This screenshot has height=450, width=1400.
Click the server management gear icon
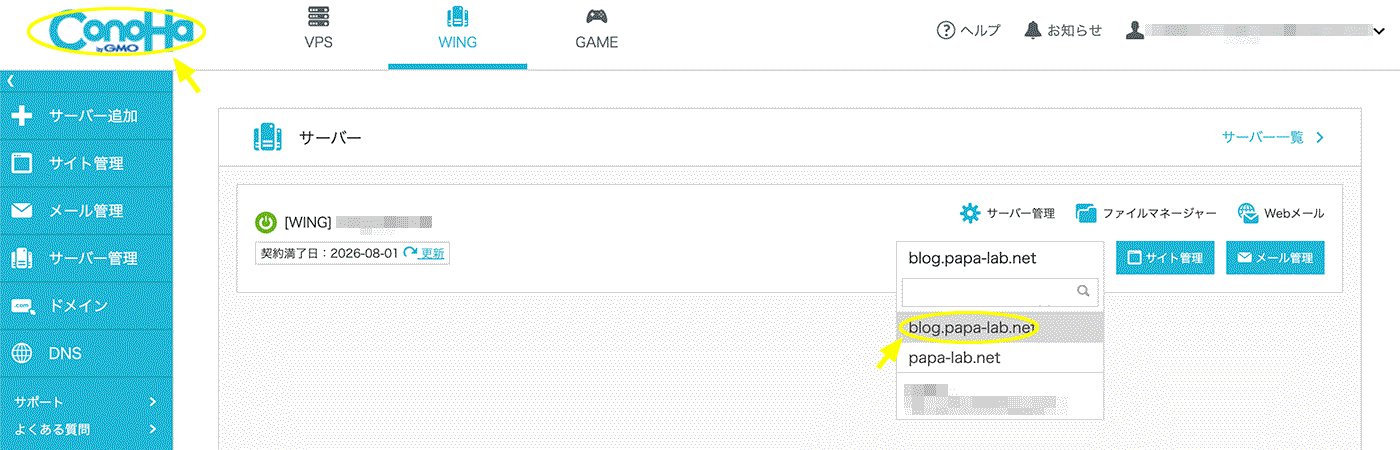969,213
